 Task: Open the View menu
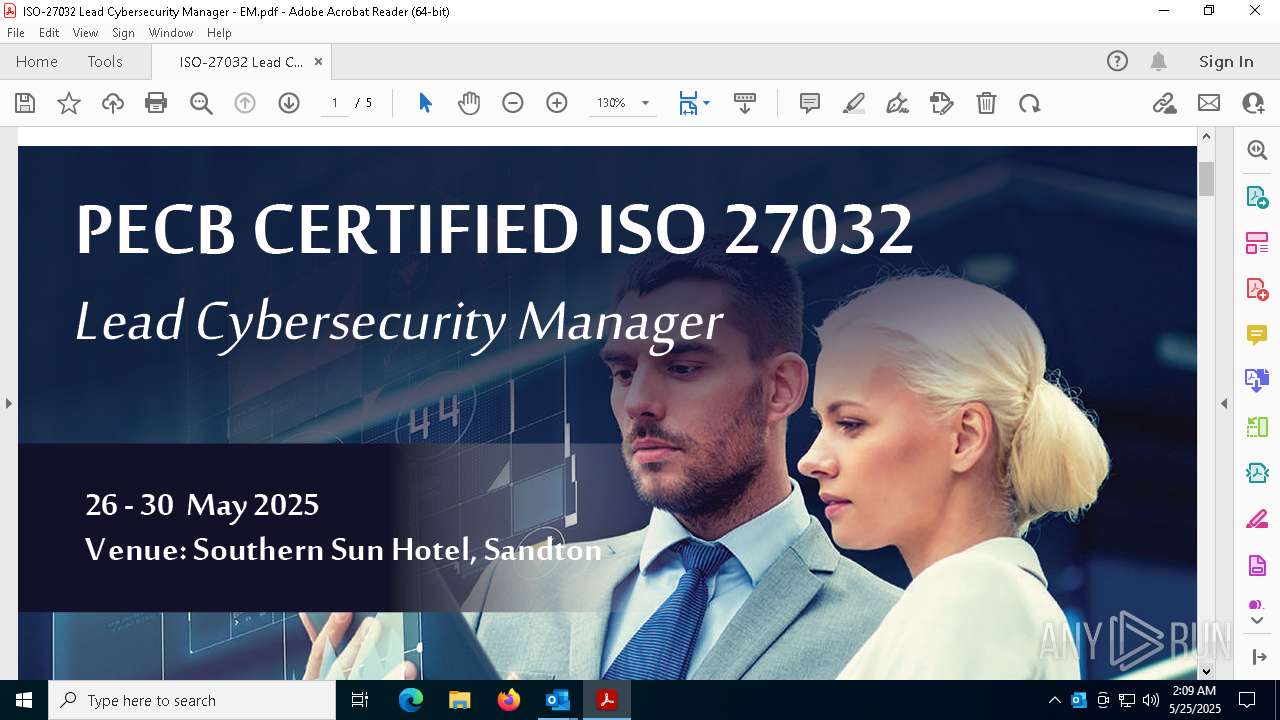(x=85, y=33)
